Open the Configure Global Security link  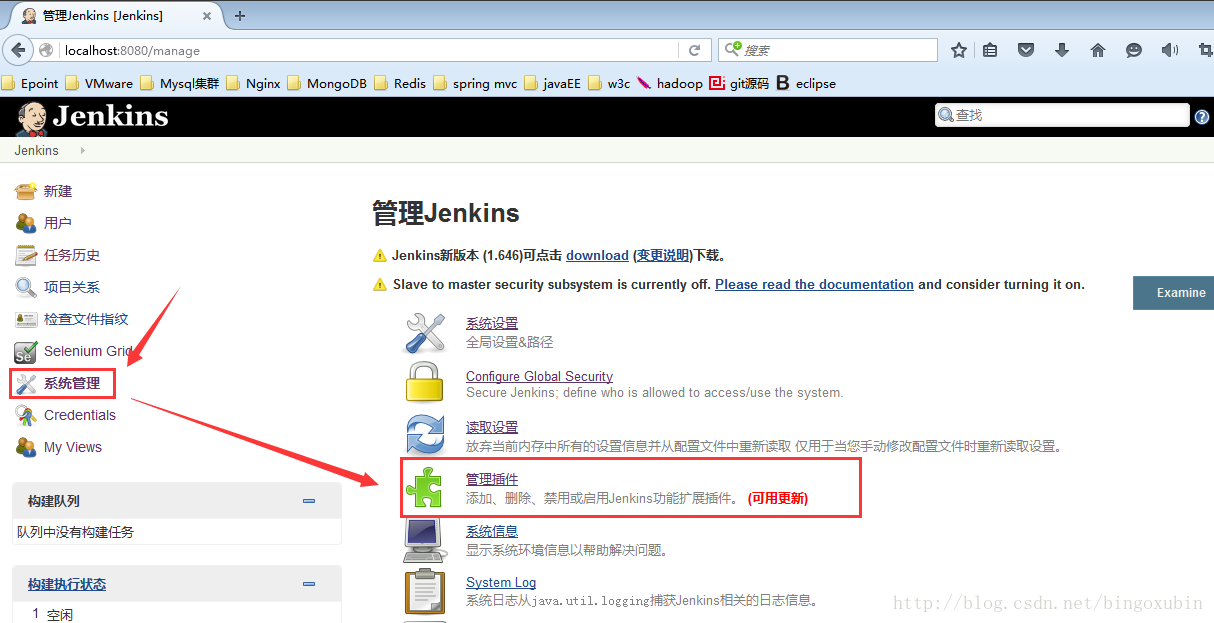click(x=539, y=377)
